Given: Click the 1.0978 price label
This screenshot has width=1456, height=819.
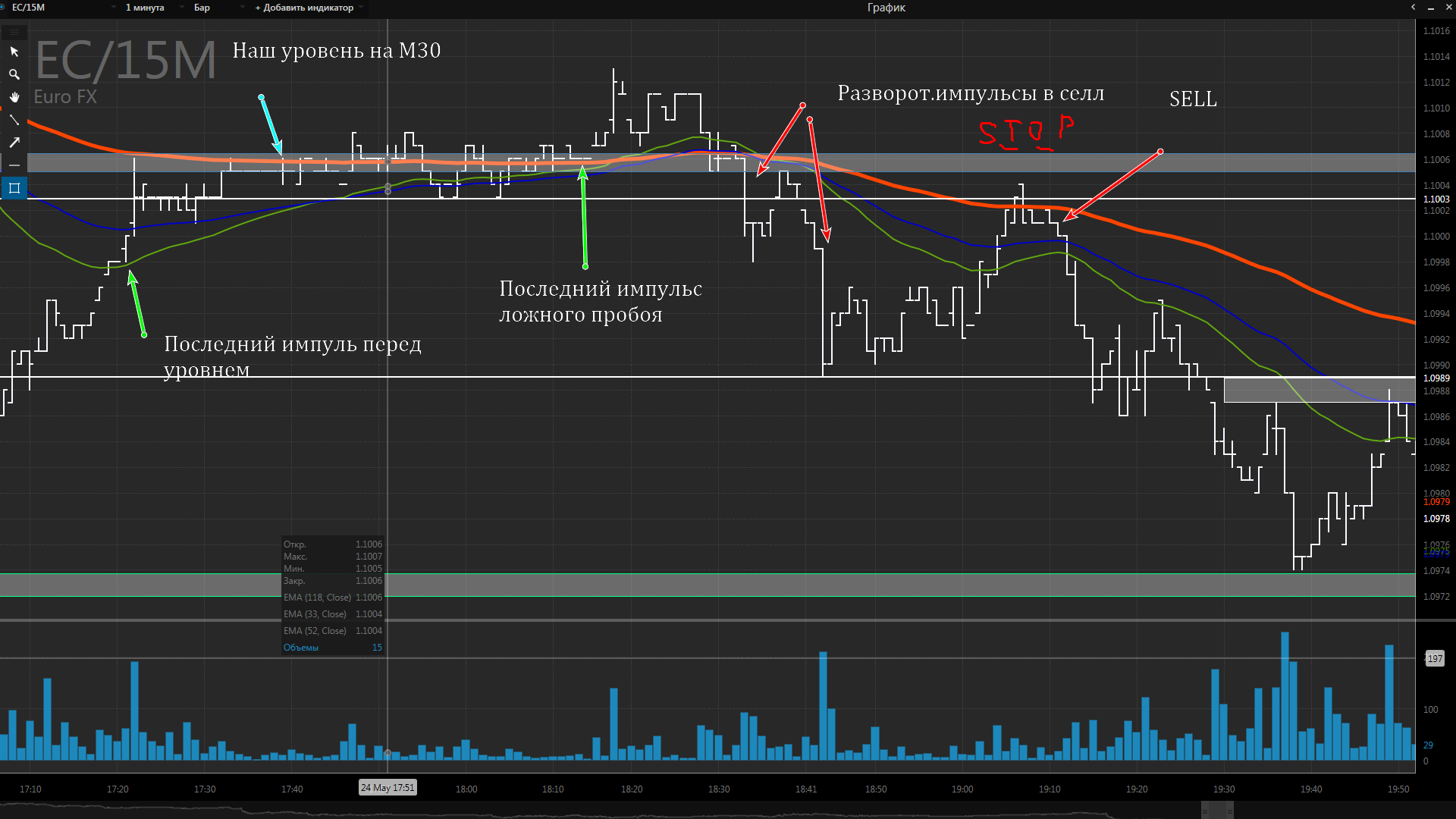Looking at the screenshot, I should tap(1436, 519).
